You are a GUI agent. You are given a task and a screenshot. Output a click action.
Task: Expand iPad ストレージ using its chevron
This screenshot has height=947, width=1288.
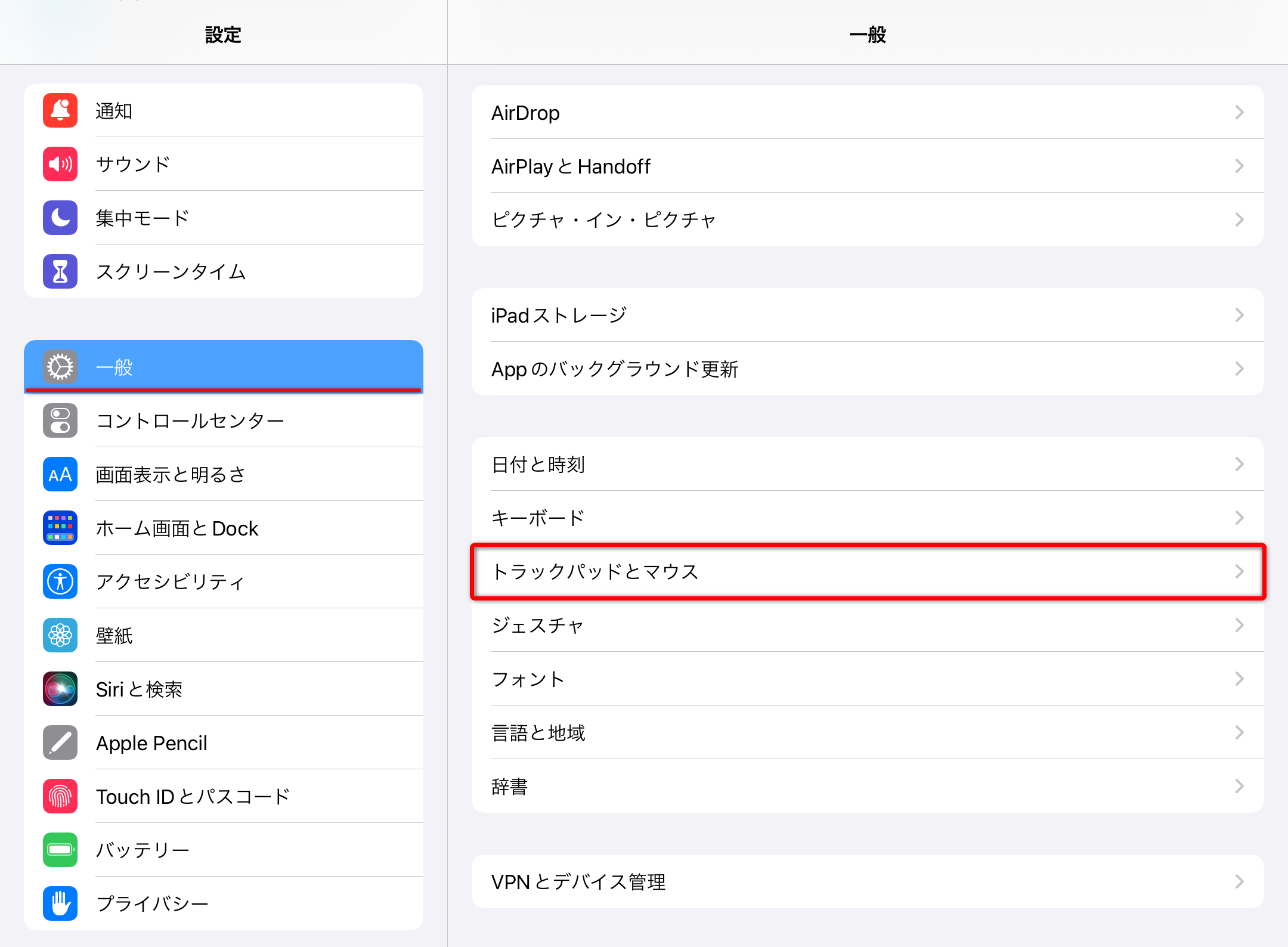click(1239, 315)
